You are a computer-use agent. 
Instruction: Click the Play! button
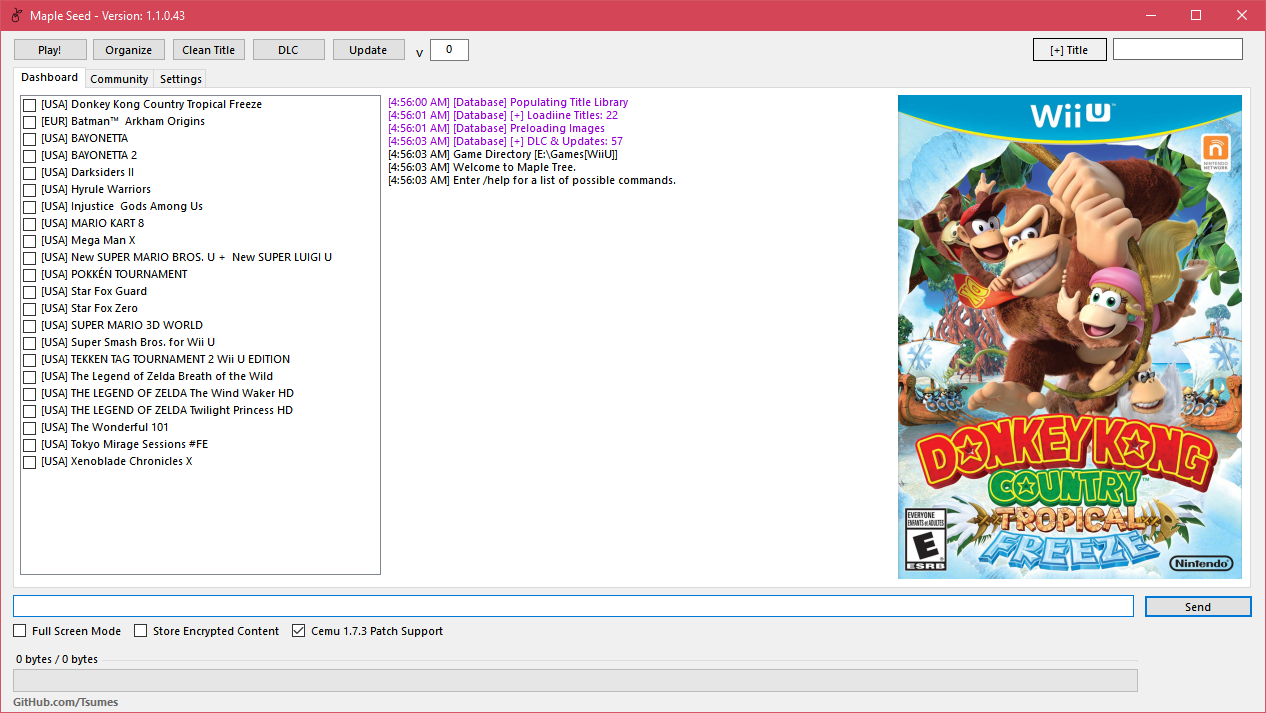[x=49, y=50]
